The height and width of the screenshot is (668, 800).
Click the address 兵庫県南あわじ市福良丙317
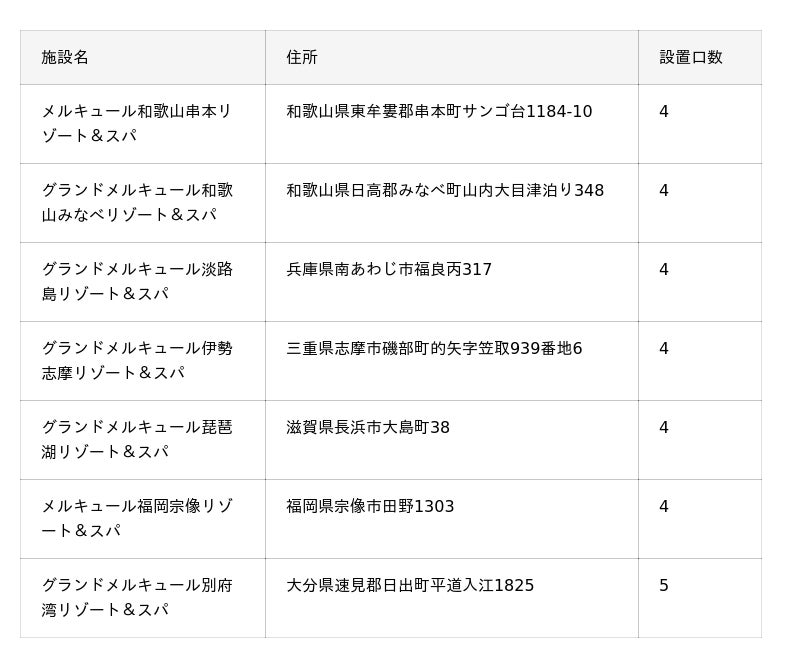(x=389, y=270)
